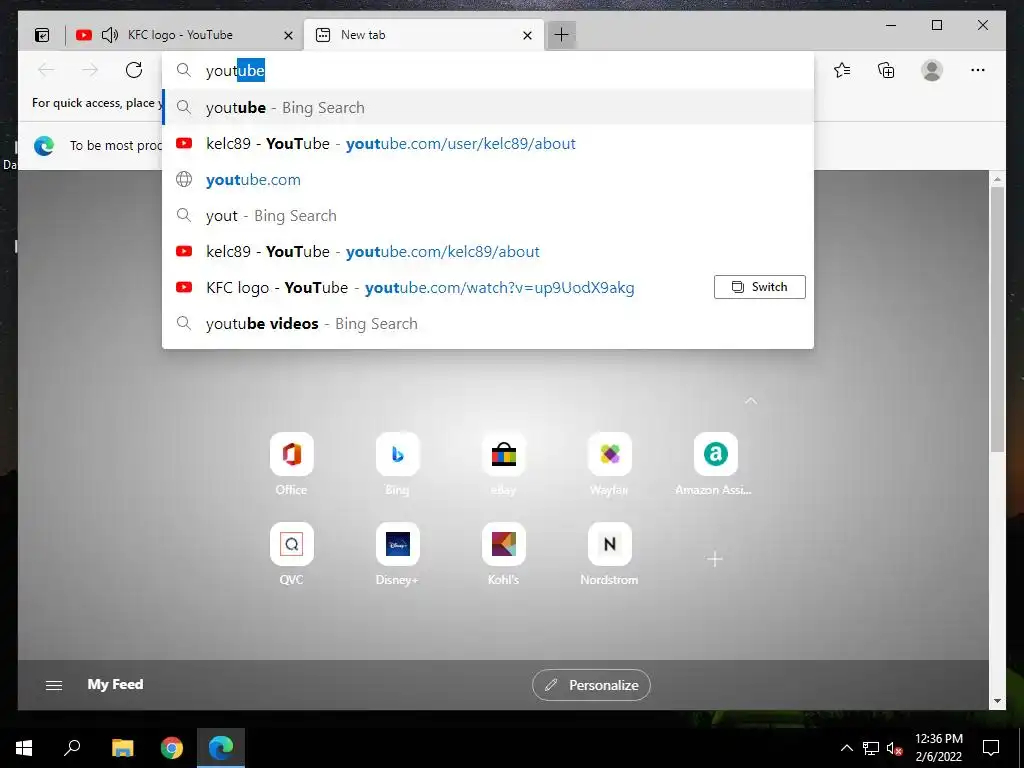Select the kelc89 youtube.com/kelc89/about suggestion
This screenshot has width=1024, height=768.
(488, 251)
